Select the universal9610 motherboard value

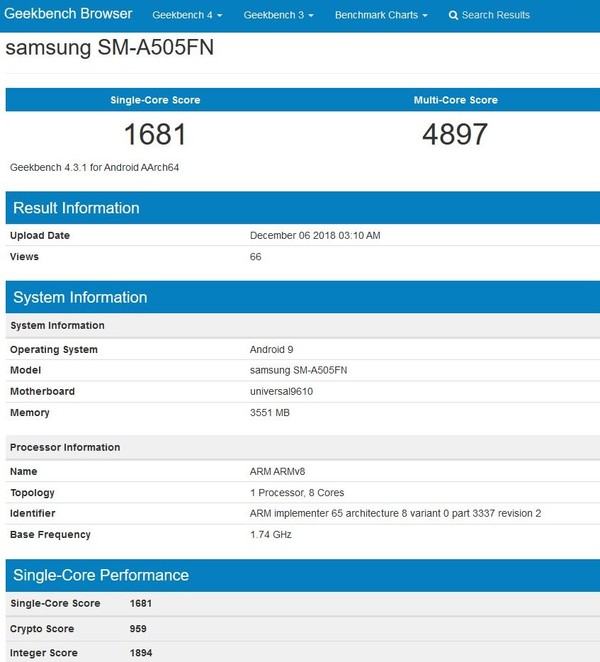tap(281, 391)
